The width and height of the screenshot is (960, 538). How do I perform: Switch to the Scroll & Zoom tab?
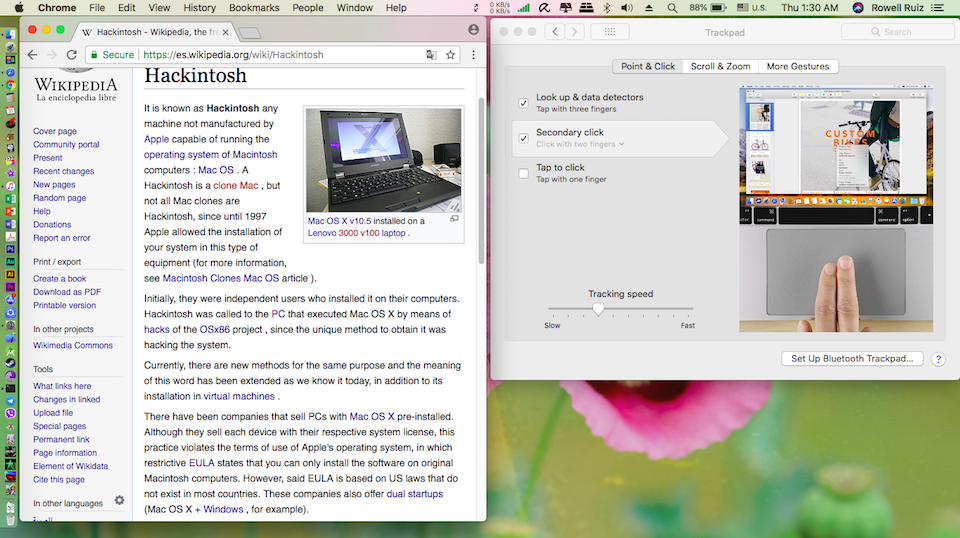pos(721,66)
